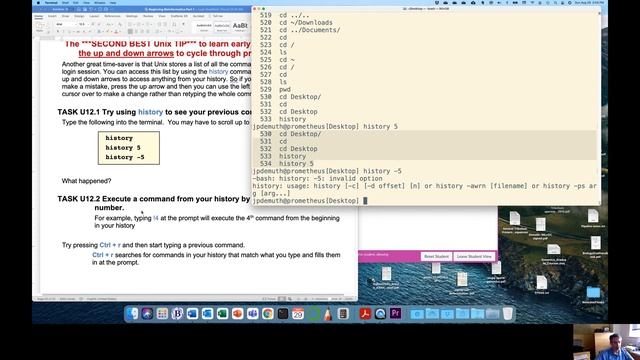Toggle Bold formatting in Word ribbon
This screenshot has height=360, width=640.
58,31
